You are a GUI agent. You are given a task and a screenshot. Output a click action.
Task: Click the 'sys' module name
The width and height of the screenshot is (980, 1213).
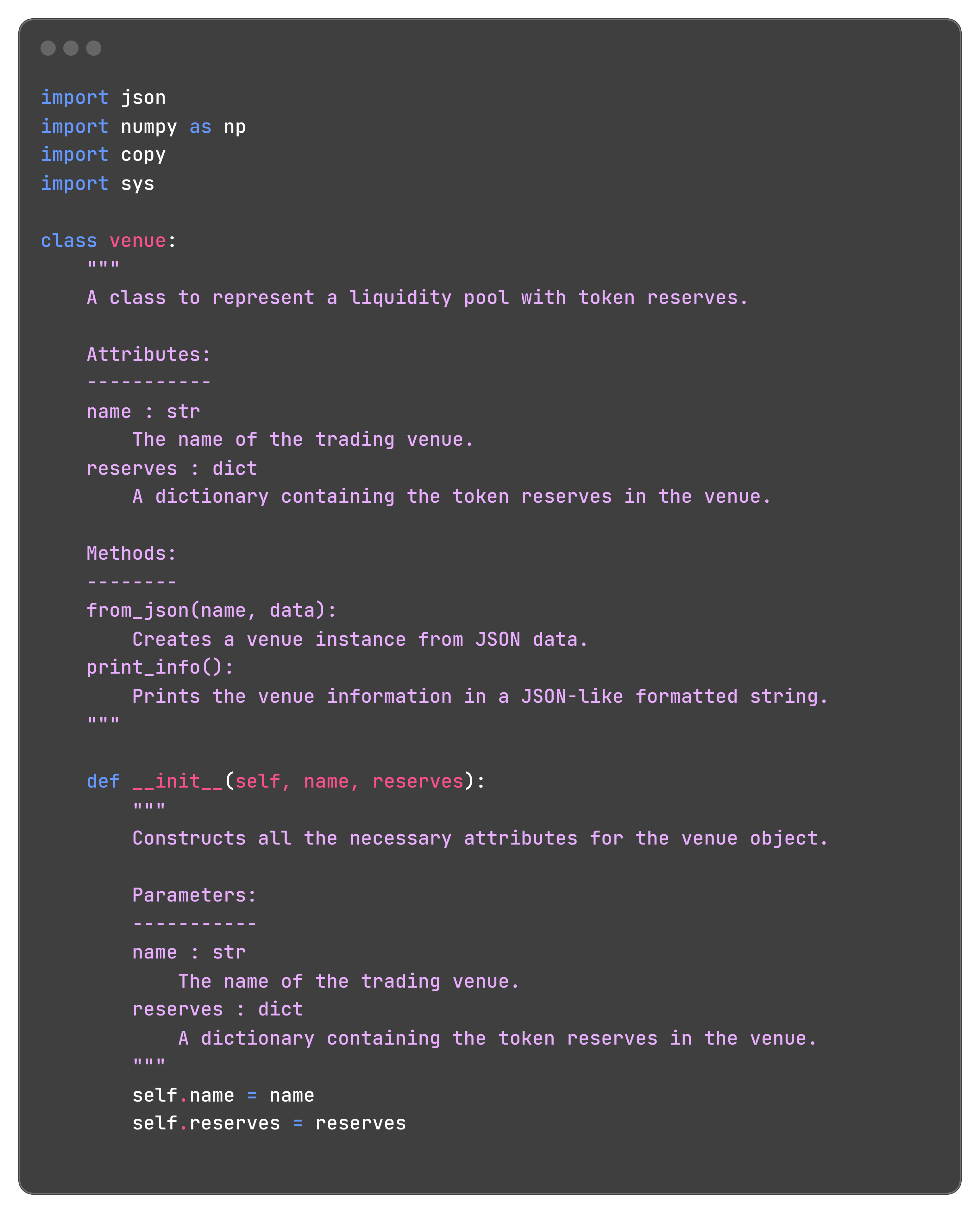[x=138, y=184]
